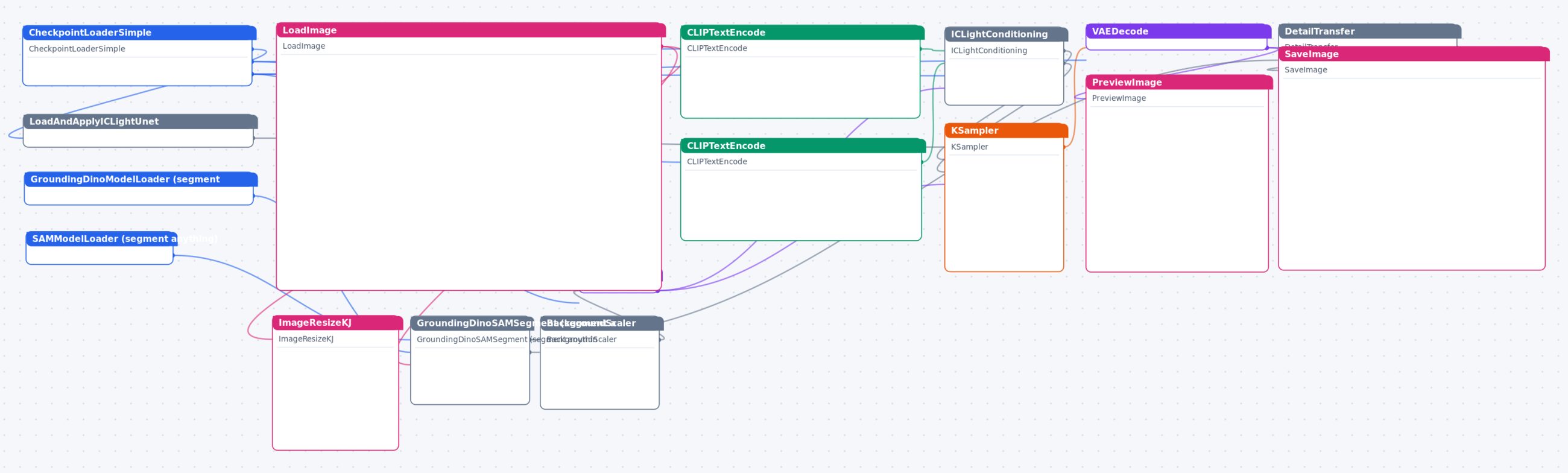1568x473 pixels.
Task: Click 'CheckpointLoaderSimple' label inside the node body
Action: point(77,49)
